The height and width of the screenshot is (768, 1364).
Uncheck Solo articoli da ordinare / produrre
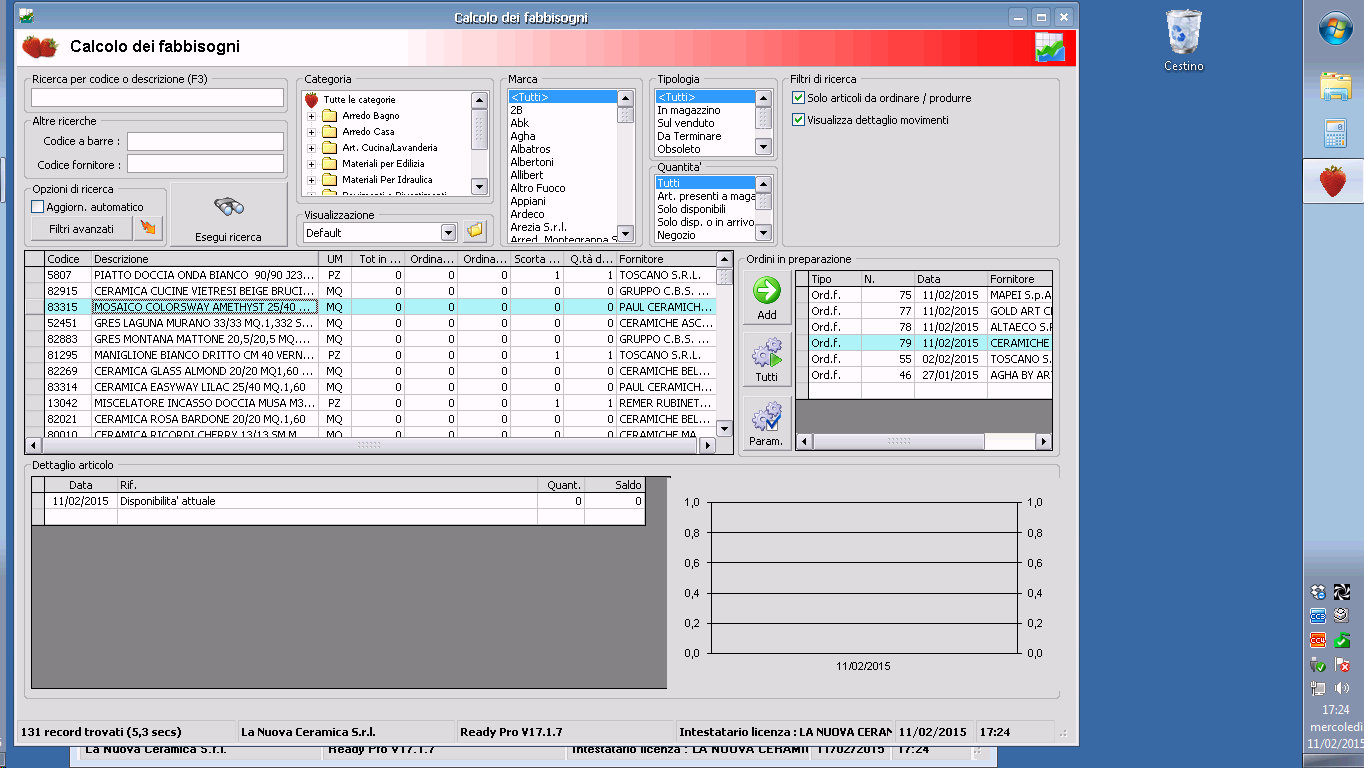[x=798, y=98]
